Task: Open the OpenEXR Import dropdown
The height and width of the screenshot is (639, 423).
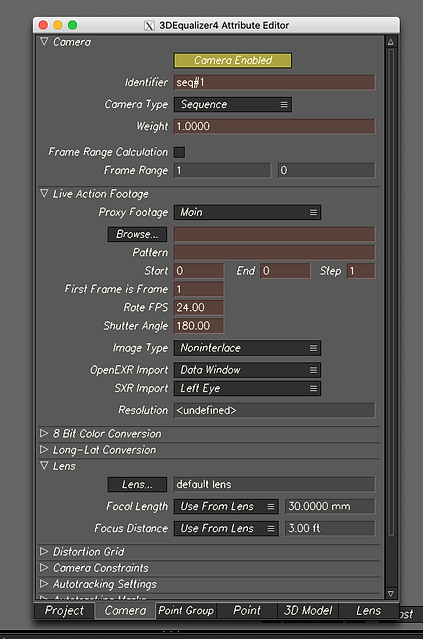Action: pyautogui.click(x=247, y=370)
